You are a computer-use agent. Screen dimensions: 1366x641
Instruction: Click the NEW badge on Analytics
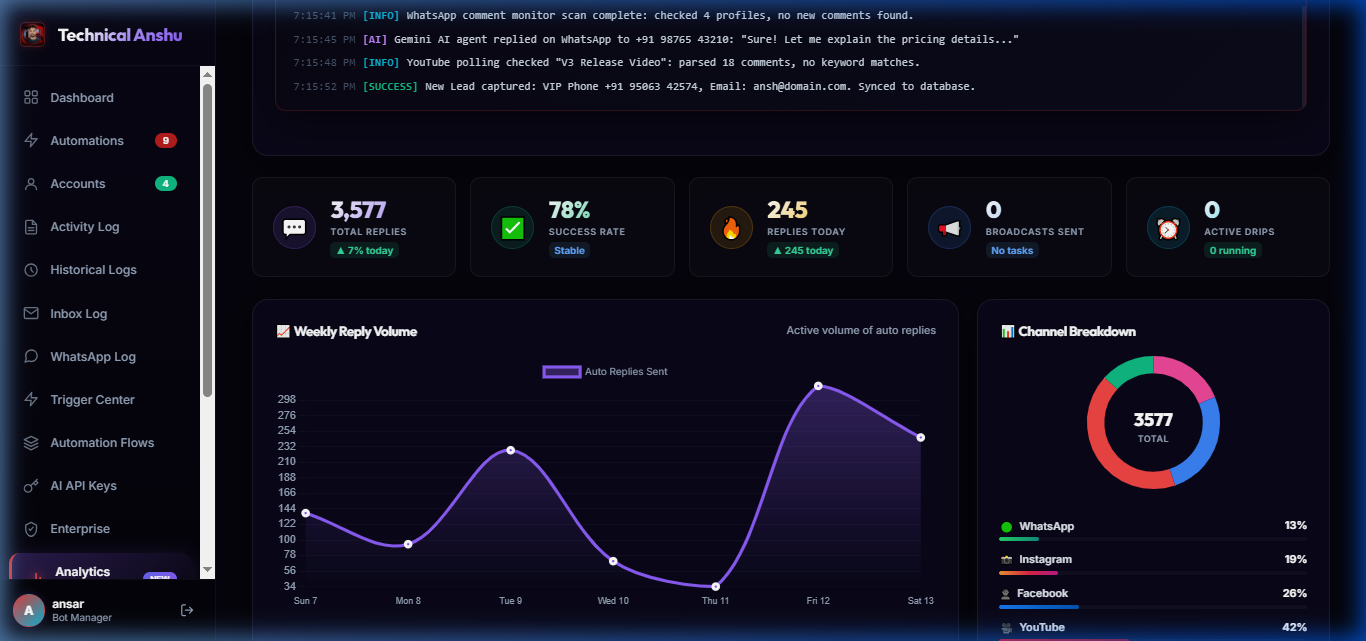click(160, 577)
